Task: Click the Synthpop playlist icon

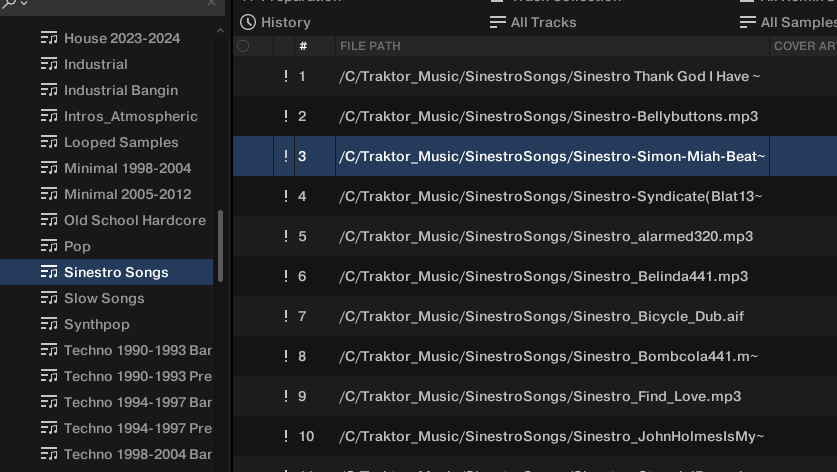Action: 49,324
